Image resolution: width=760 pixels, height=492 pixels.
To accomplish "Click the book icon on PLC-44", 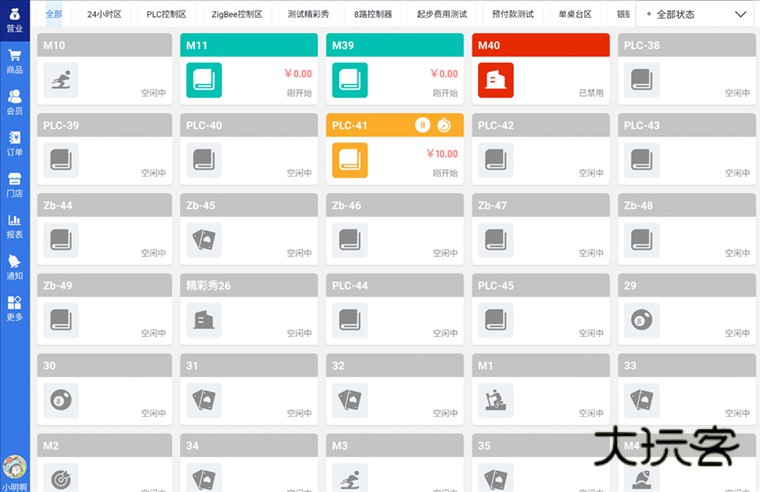I will pos(350,320).
